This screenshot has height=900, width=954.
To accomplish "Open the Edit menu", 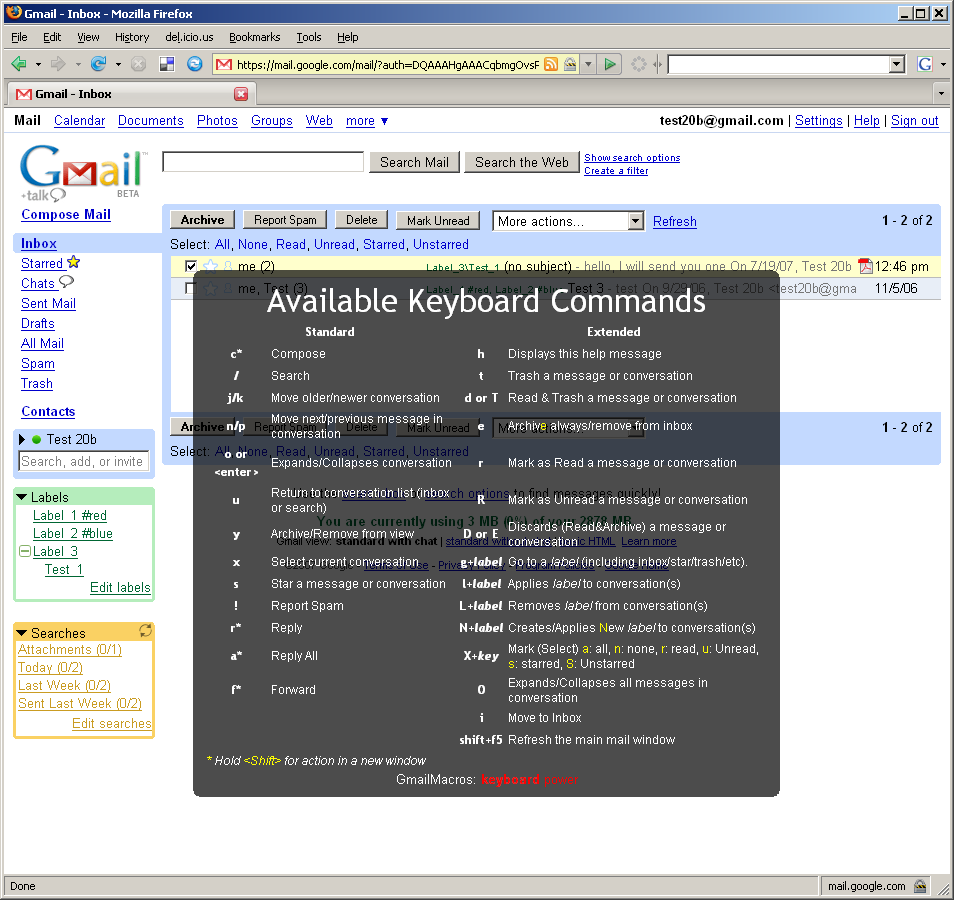I will click(52, 37).
